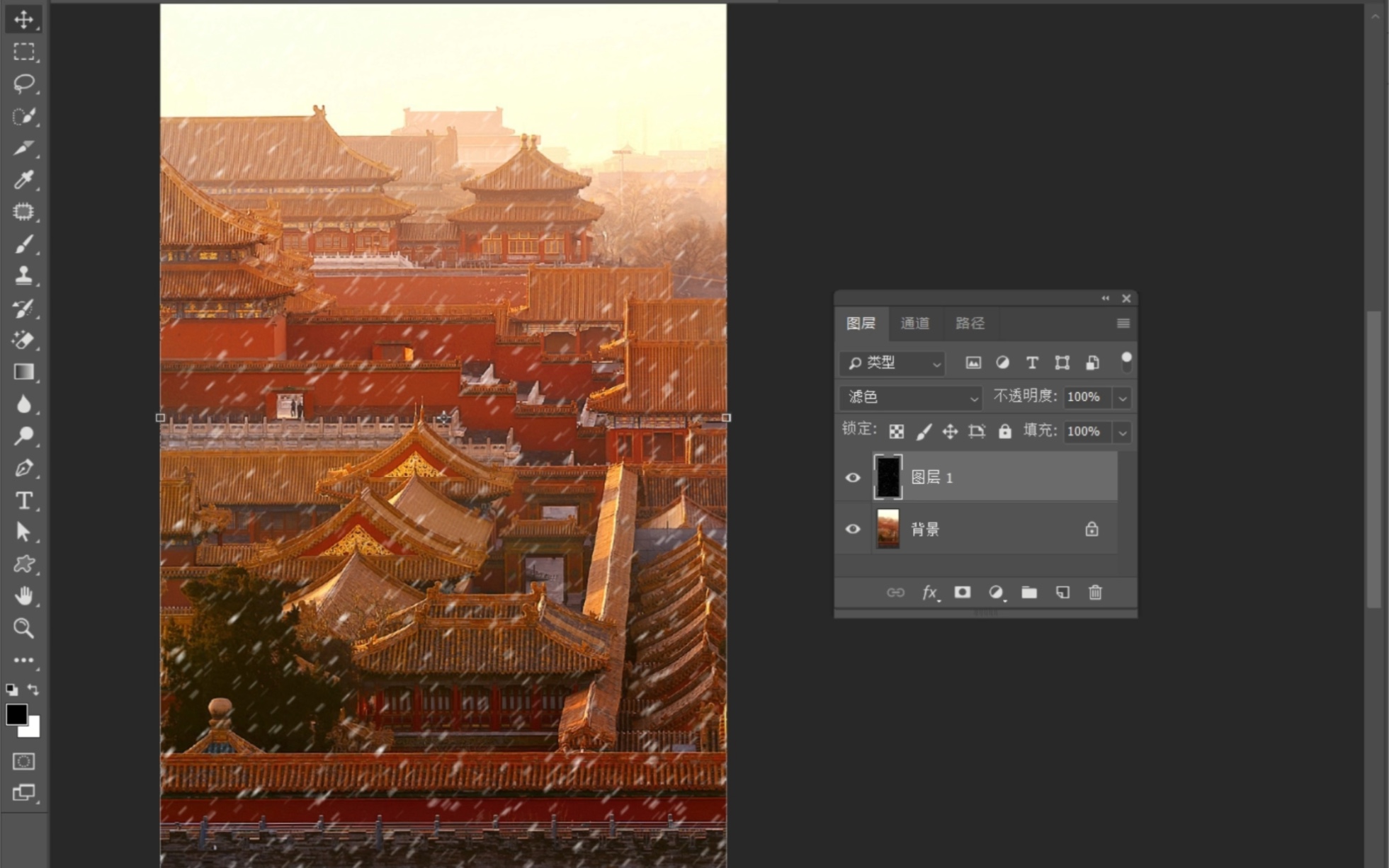Hide the 图层 1 layer visibility
Viewport: 1389px width, 868px height.
pos(853,478)
